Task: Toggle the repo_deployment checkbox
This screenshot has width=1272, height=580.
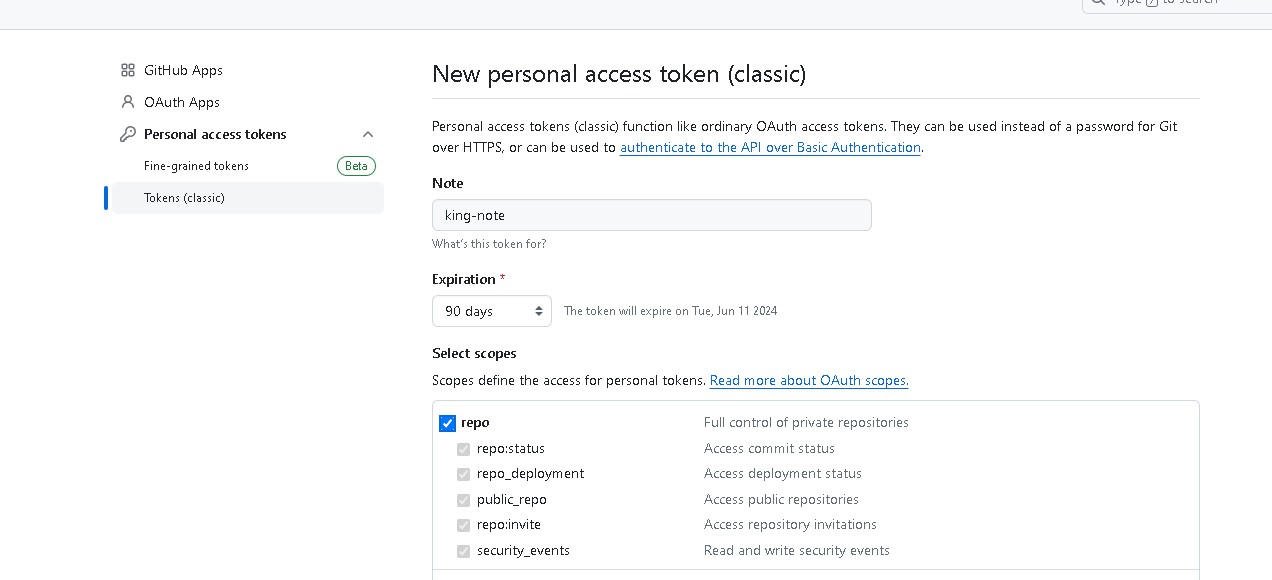Action: [463, 474]
